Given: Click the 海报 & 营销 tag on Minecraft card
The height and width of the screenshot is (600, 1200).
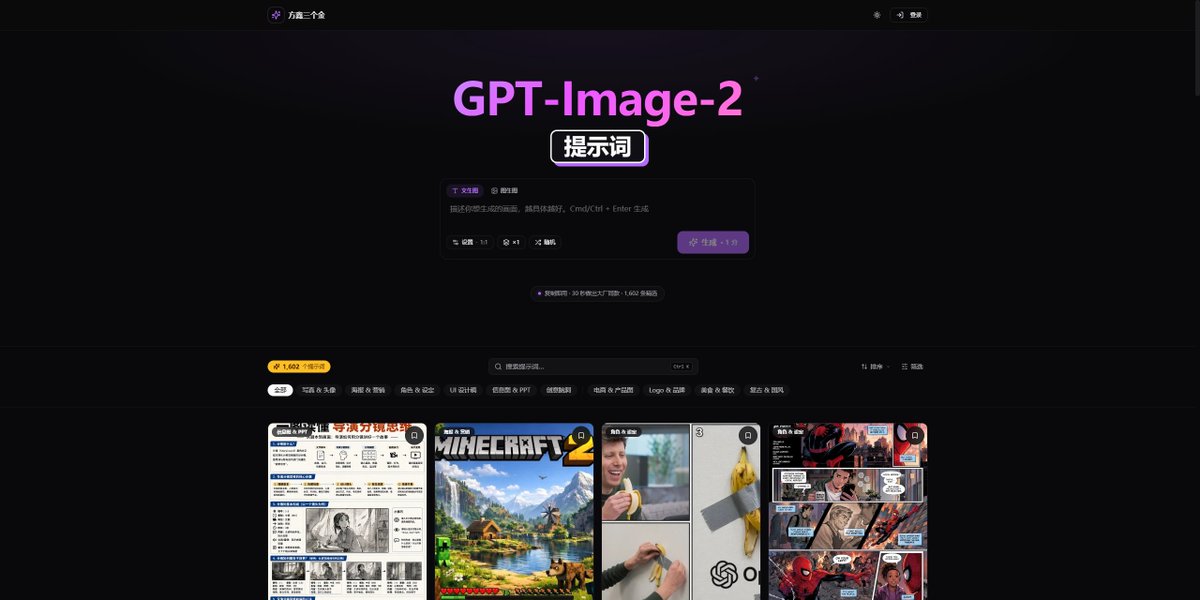Looking at the screenshot, I should pyautogui.click(x=455, y=432).
